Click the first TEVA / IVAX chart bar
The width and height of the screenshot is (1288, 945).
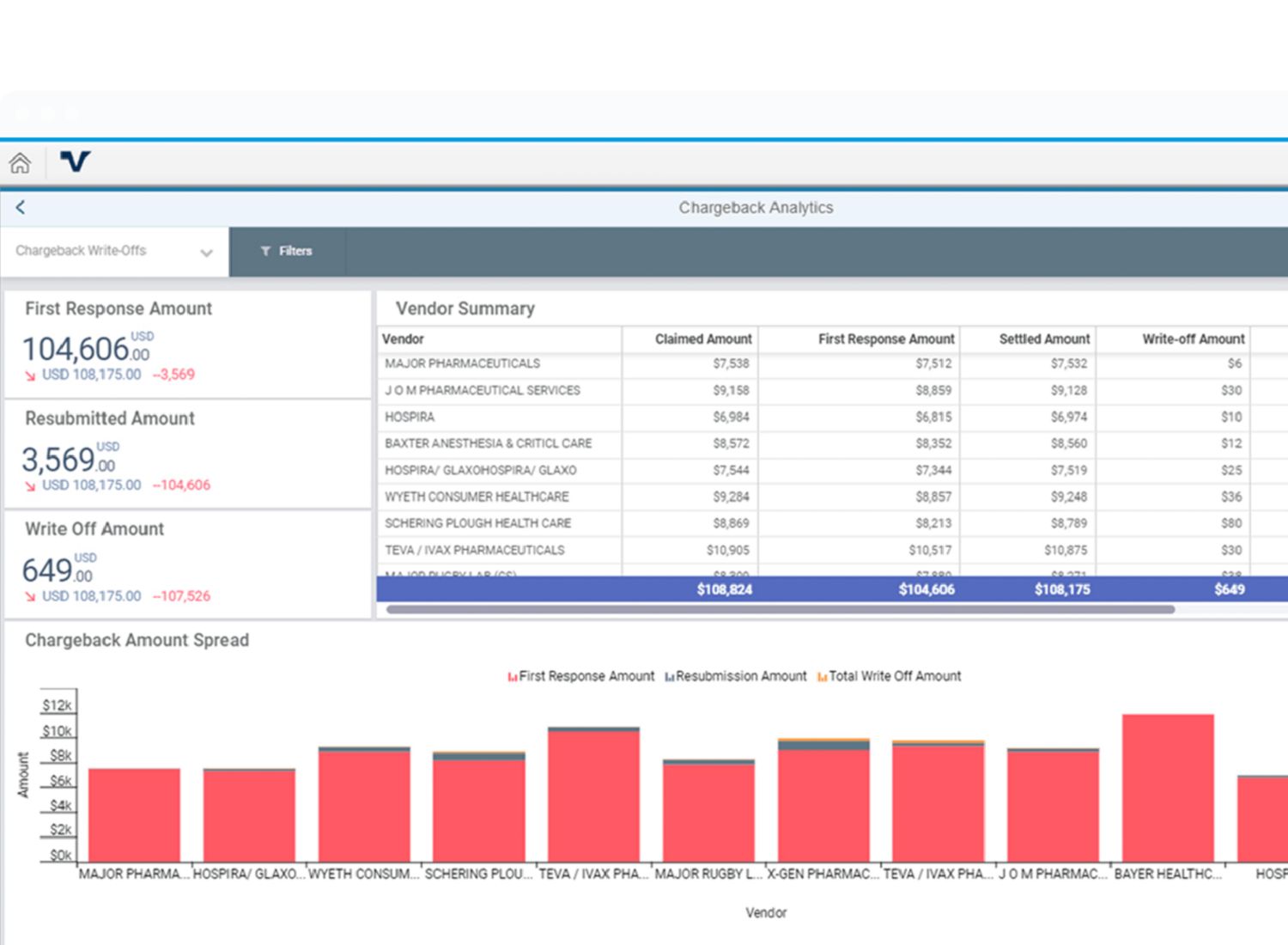[x=593, y=796]
